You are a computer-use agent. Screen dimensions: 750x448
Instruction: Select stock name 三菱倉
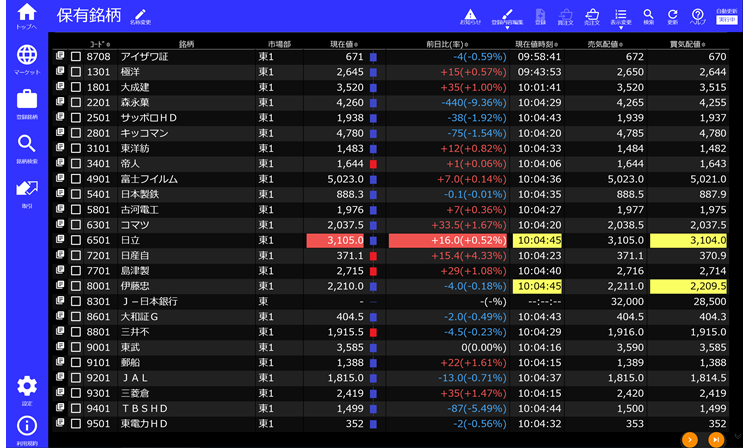point(135,393)
